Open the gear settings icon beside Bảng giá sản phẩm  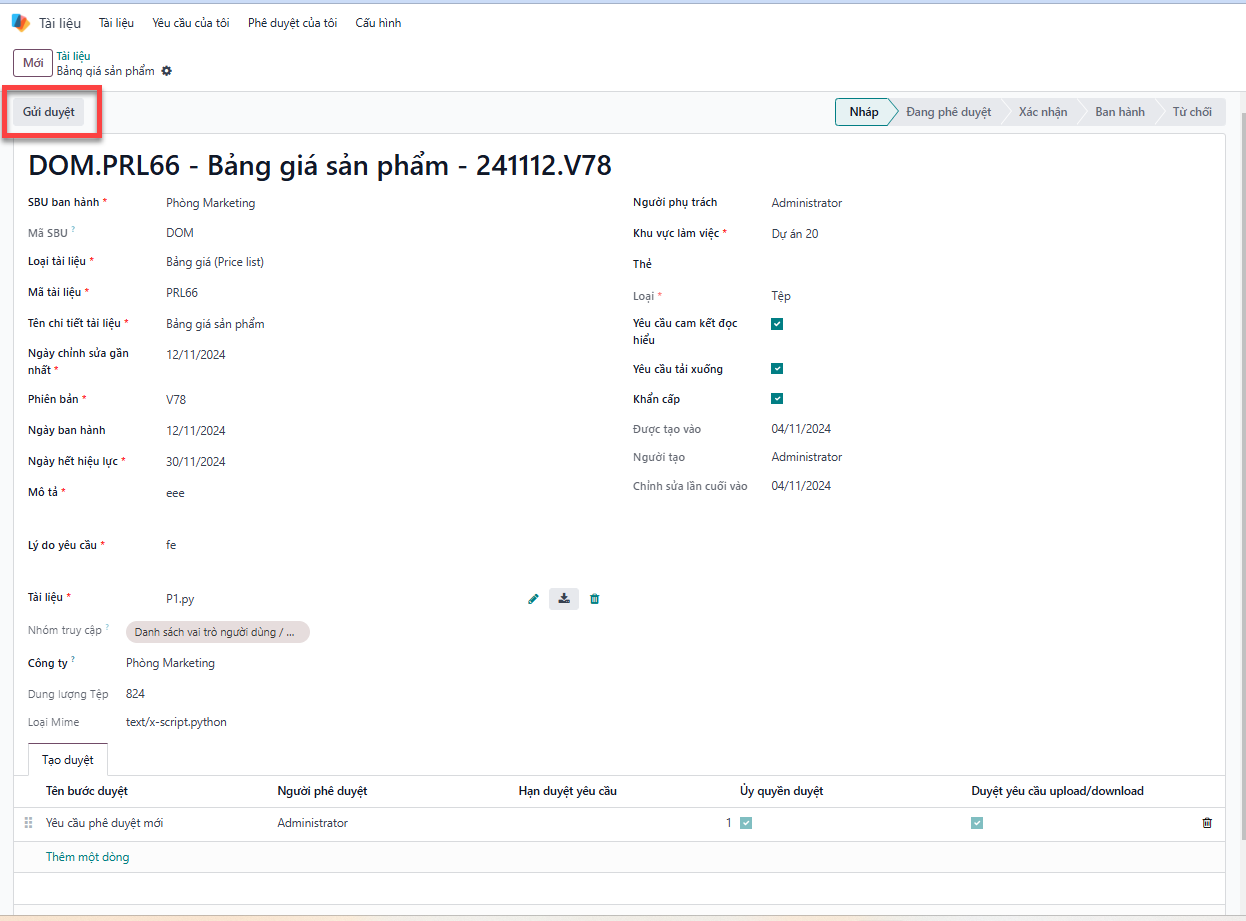coord(167,71)
